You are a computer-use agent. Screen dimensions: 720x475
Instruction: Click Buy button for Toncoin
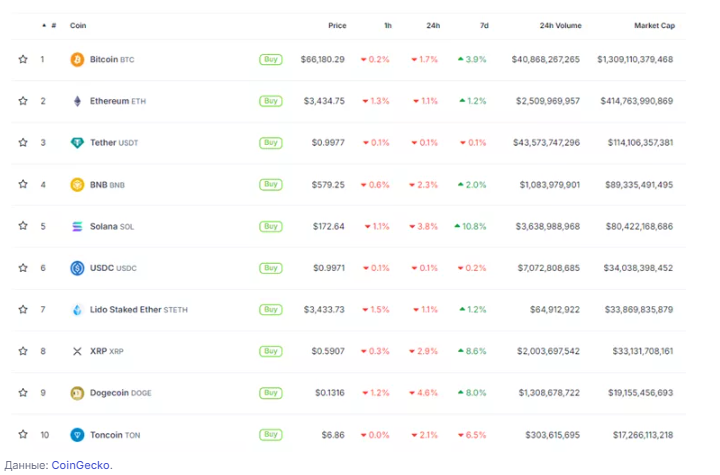(271, 435)
